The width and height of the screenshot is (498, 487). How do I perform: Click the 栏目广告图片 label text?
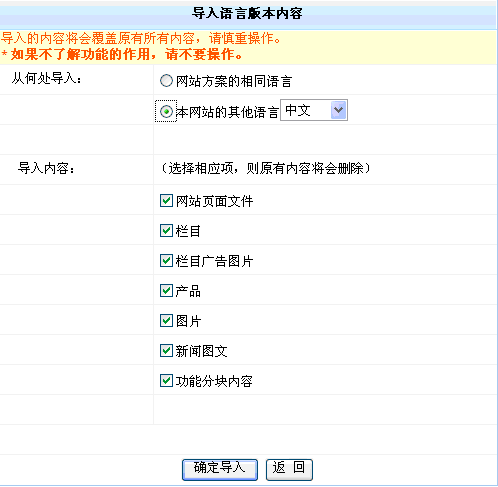pyautogui.click(x=214, y=261)
